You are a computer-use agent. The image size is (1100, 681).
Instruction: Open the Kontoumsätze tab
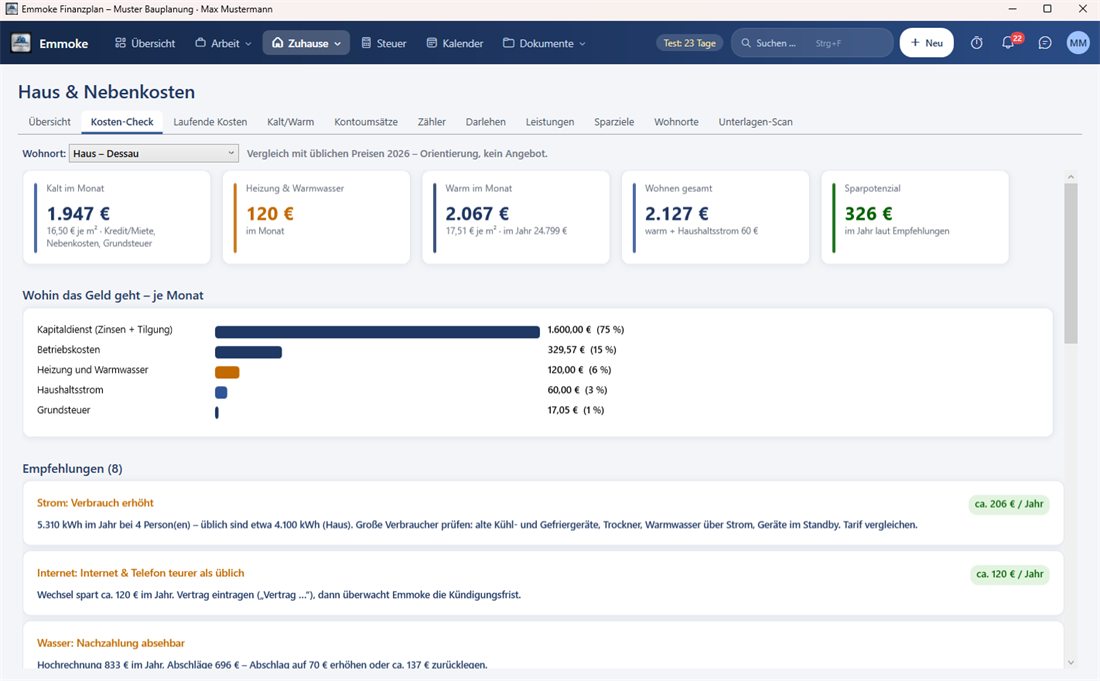366,121
